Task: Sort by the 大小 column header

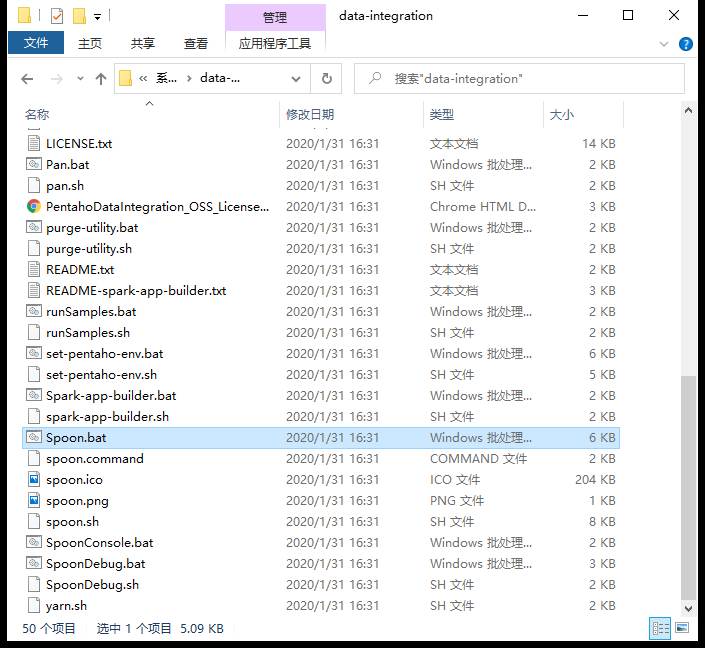Action: [x=562, y=114]
